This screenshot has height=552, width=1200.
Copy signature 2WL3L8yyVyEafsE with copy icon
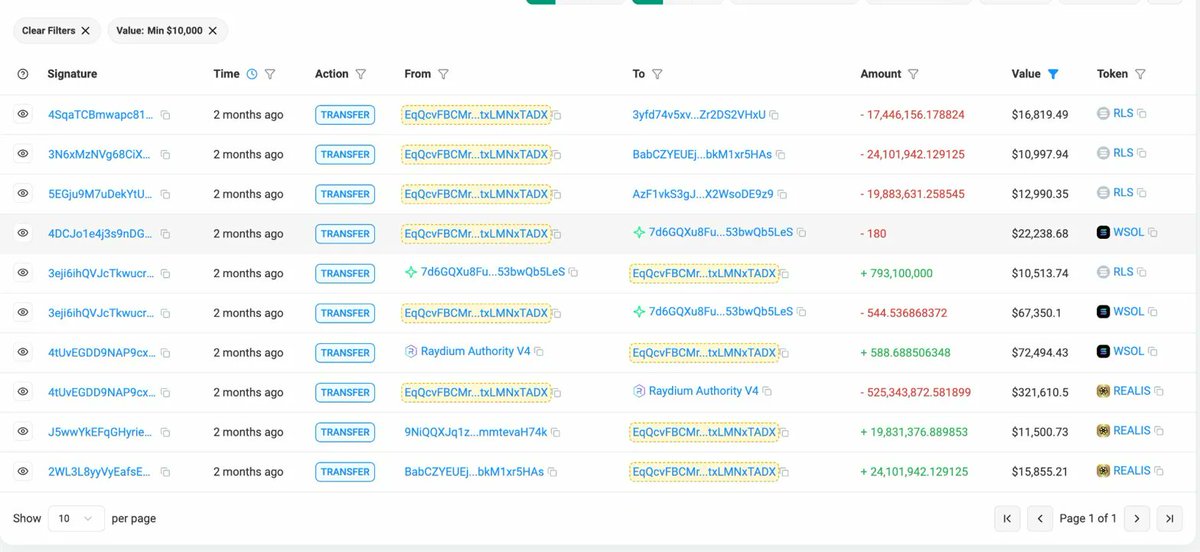(x=165, y=472)
